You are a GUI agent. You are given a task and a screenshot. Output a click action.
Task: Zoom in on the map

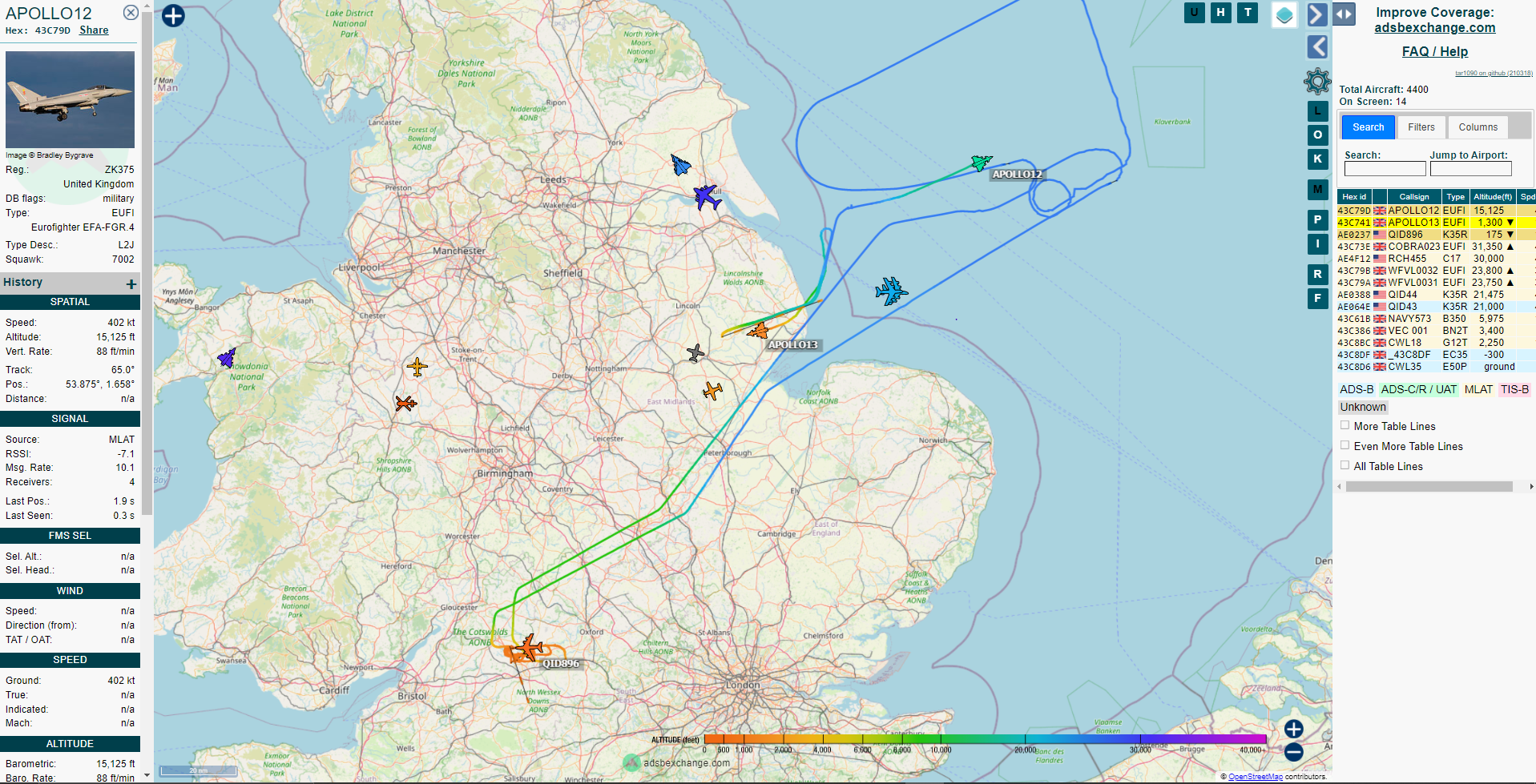tap(1293, 729)
